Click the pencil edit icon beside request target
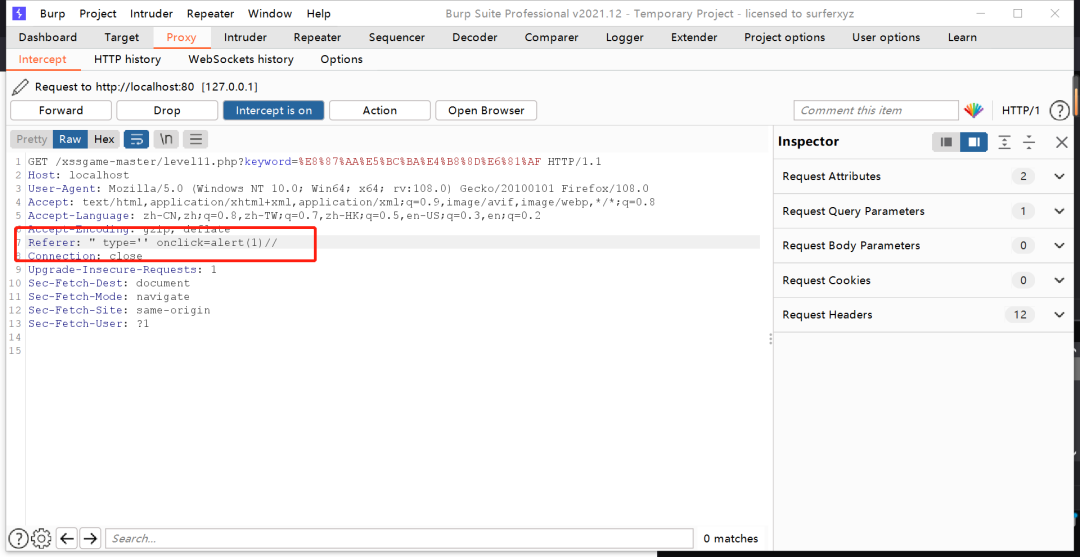Image resolution: width=1080 pixels, height=557 pixels. pyautogui.click(x=21, y=87)
